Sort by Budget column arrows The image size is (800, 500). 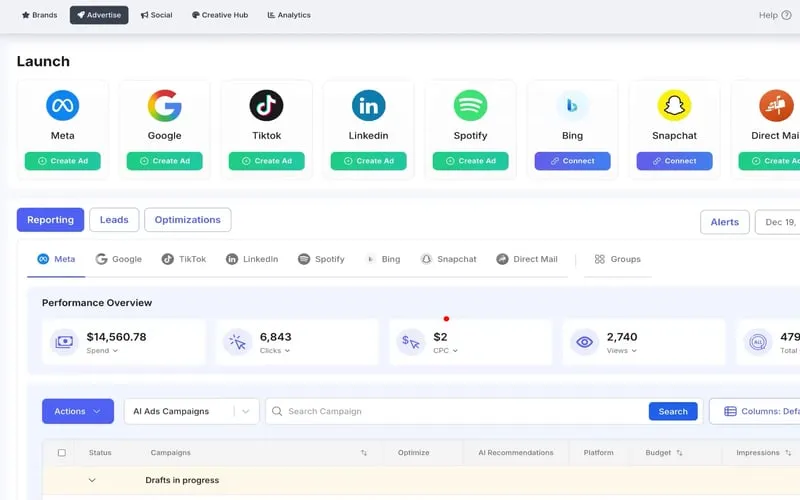(x=679, y=453)
